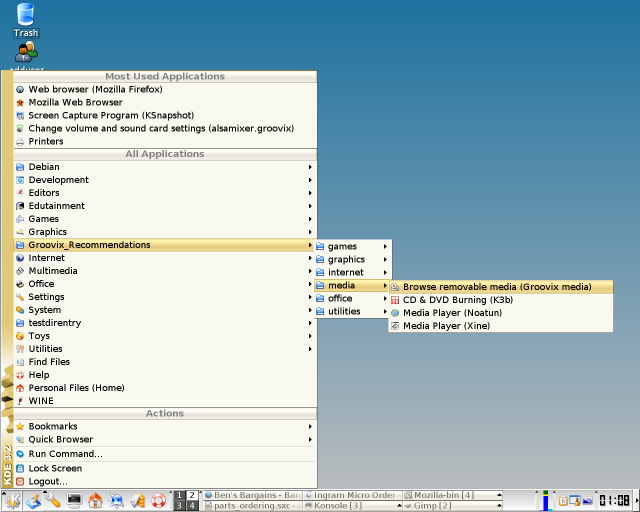Launch CD & DVD Burning (K3b)
The height and width of the screenshot is (512, 640).
(x=501, y=300)
